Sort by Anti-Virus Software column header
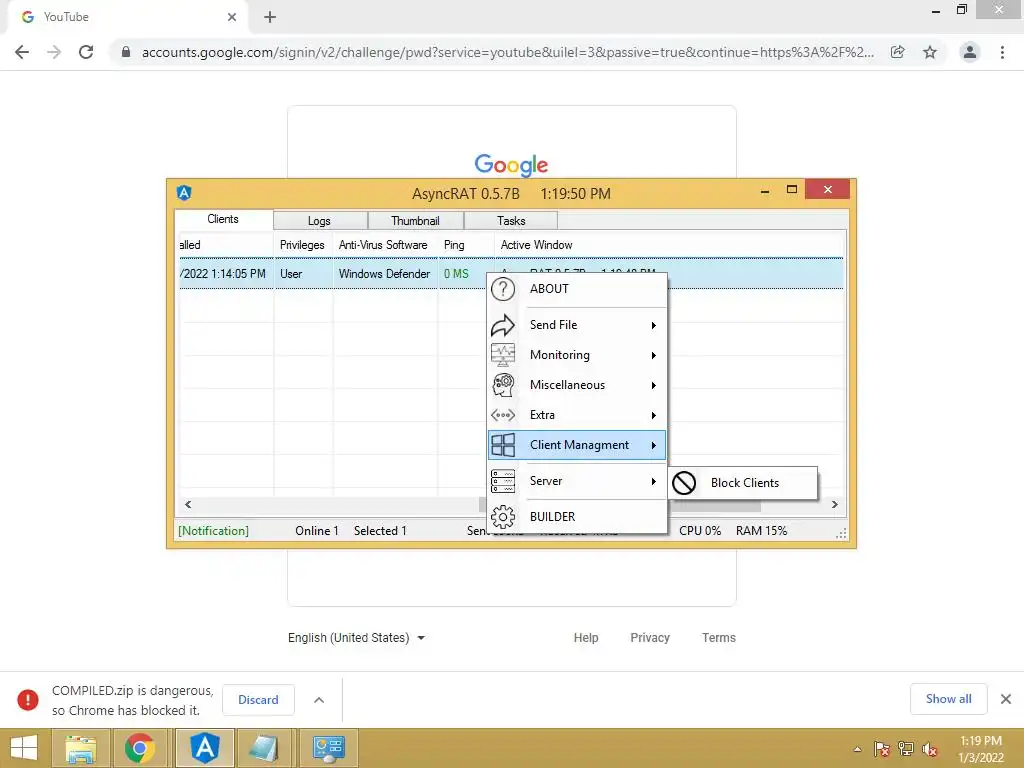Image resolution: width=1024 pixels, height=768 pixels. point(383,245)
